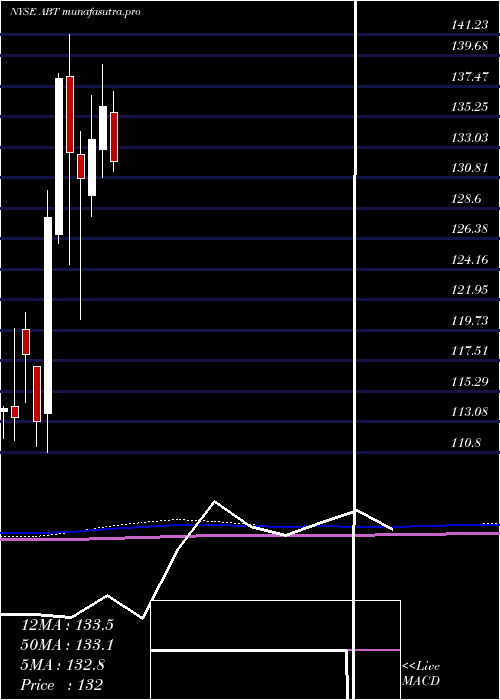Click the NYSE ABT munafasutra.pro title
This screenshot has width=500, height=700.
pos(75,12)
